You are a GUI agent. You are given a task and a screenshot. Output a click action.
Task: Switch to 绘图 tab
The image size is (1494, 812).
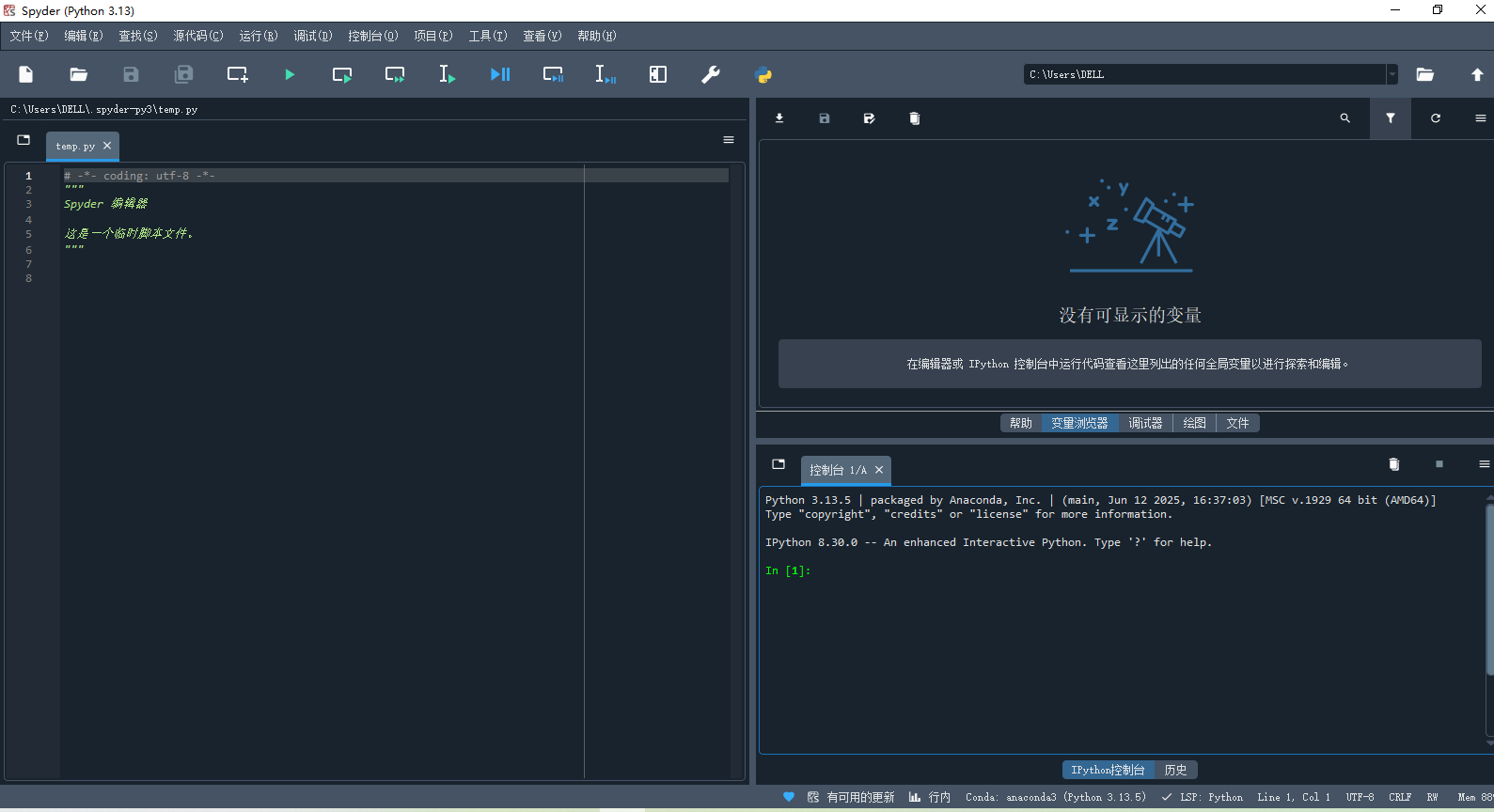tap(1194, 423)
